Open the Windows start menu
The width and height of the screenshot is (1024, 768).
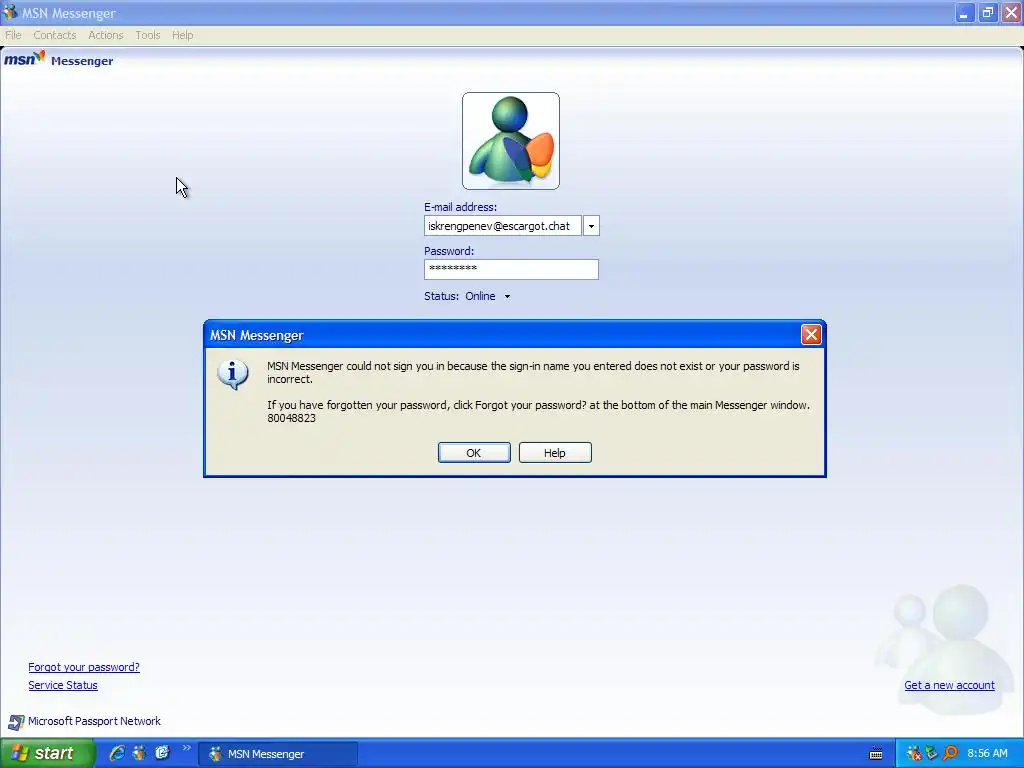coord(47,754)
